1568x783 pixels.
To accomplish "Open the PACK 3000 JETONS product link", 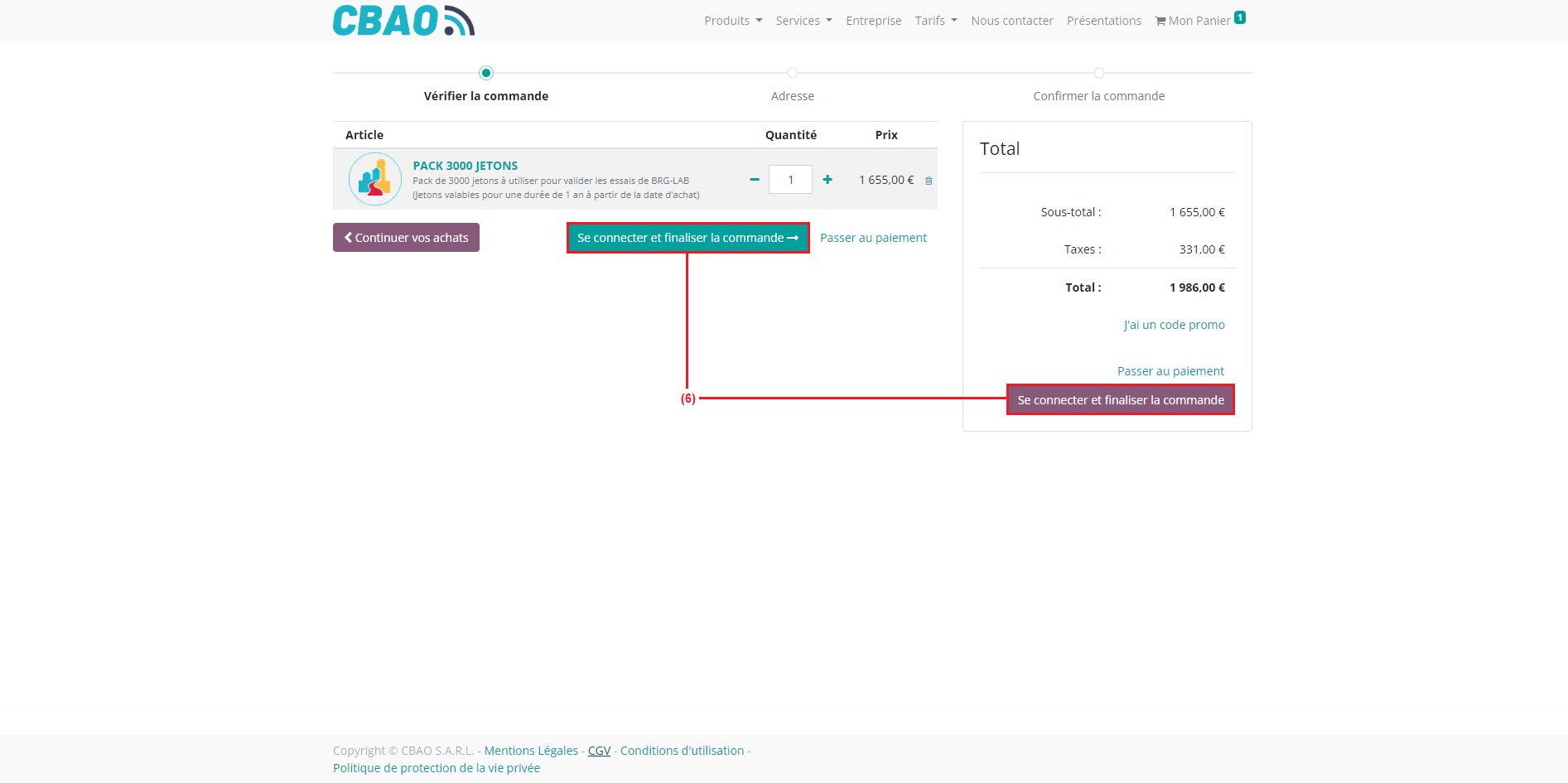I will pyautogui.click(x=466, y=166).
